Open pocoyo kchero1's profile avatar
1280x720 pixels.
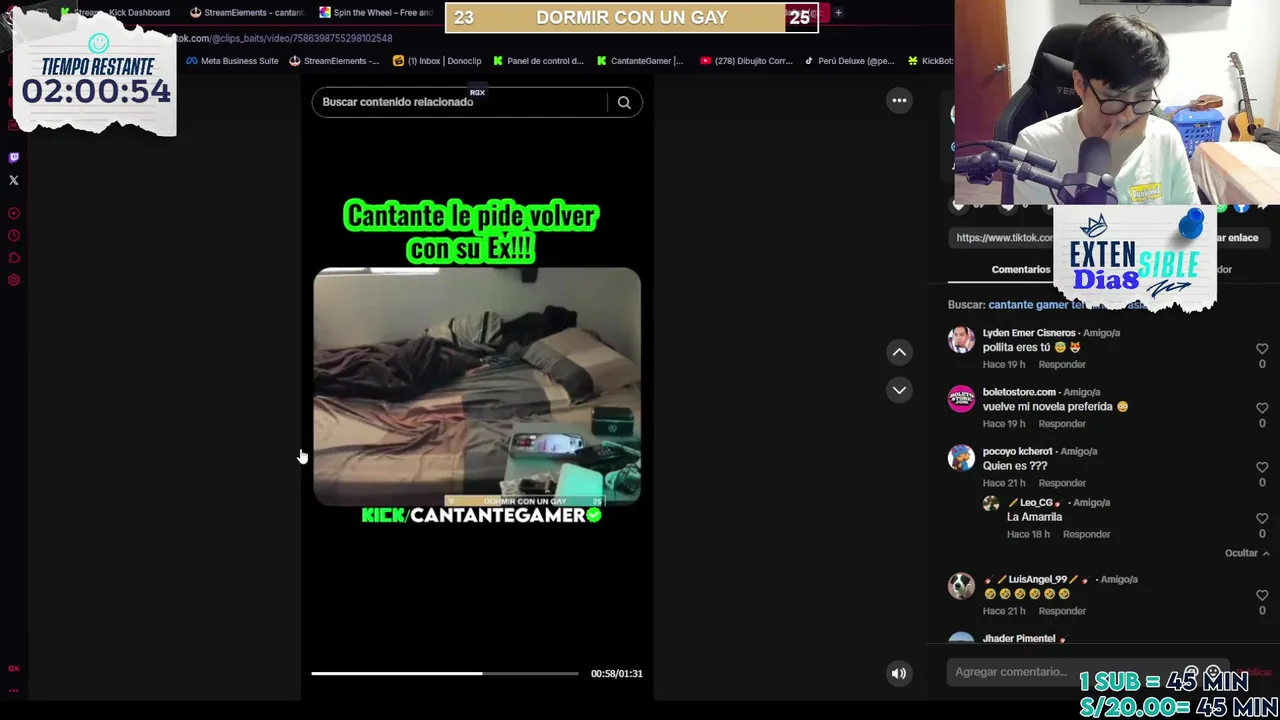click(961, 458)
